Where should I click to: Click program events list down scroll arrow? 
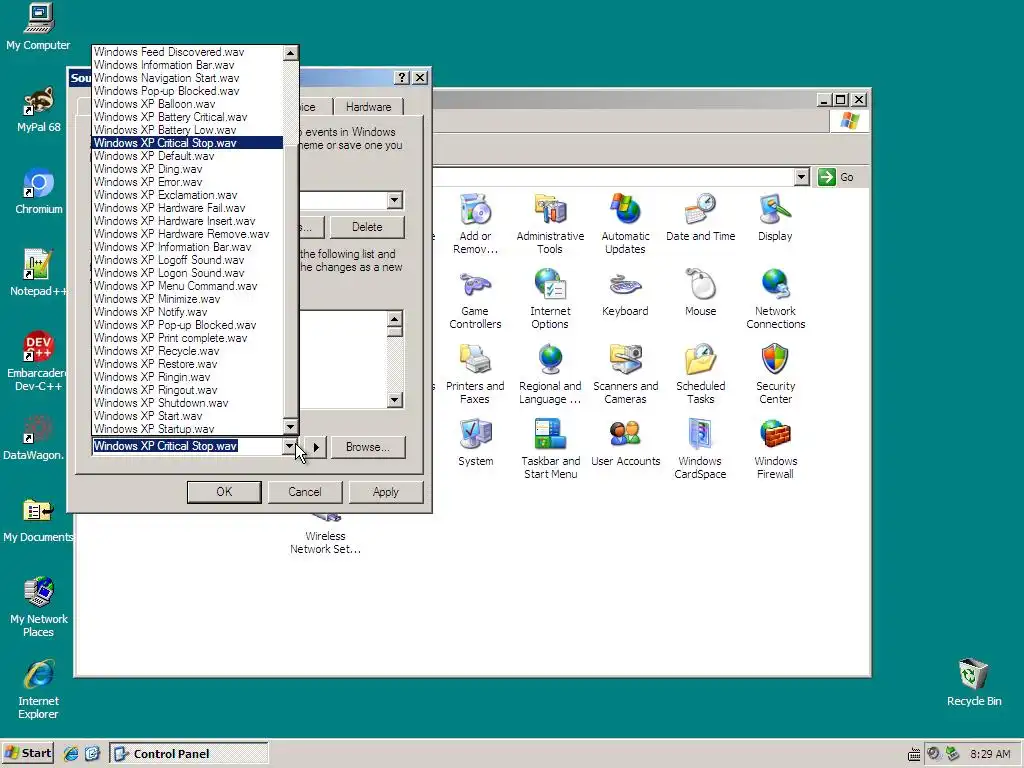tap(394, 400)
